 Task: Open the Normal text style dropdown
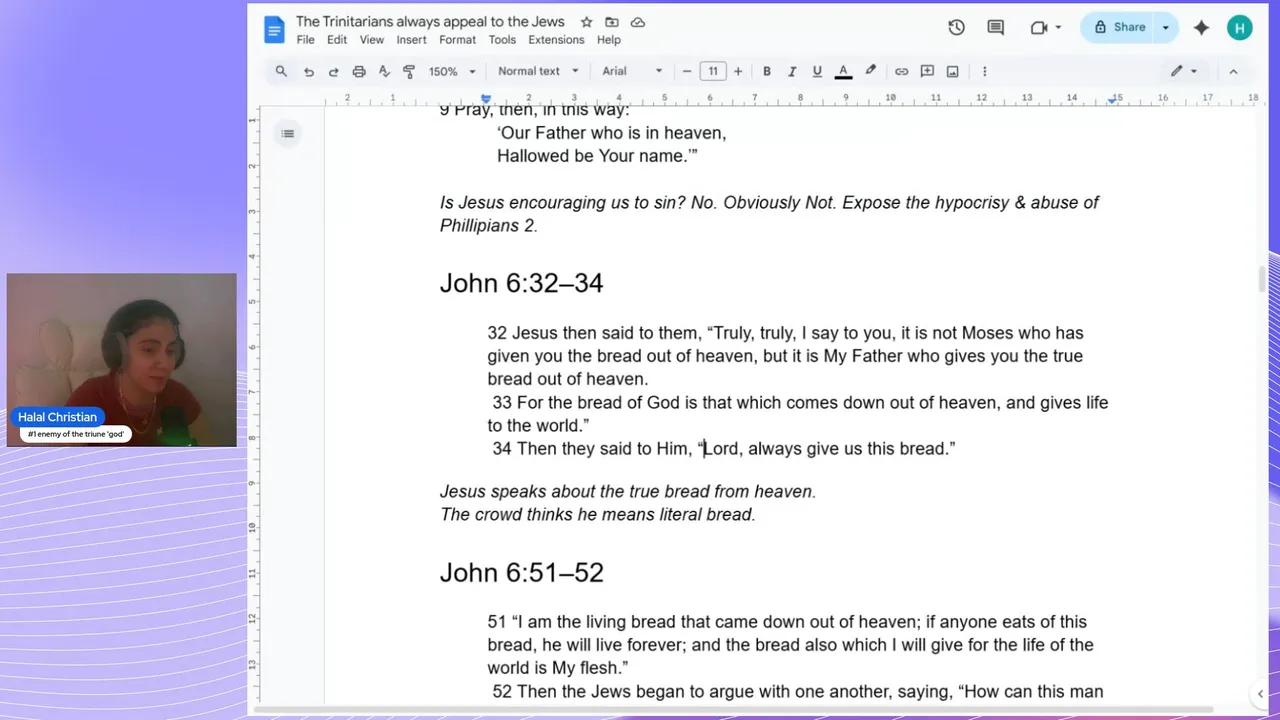[538, 71]
